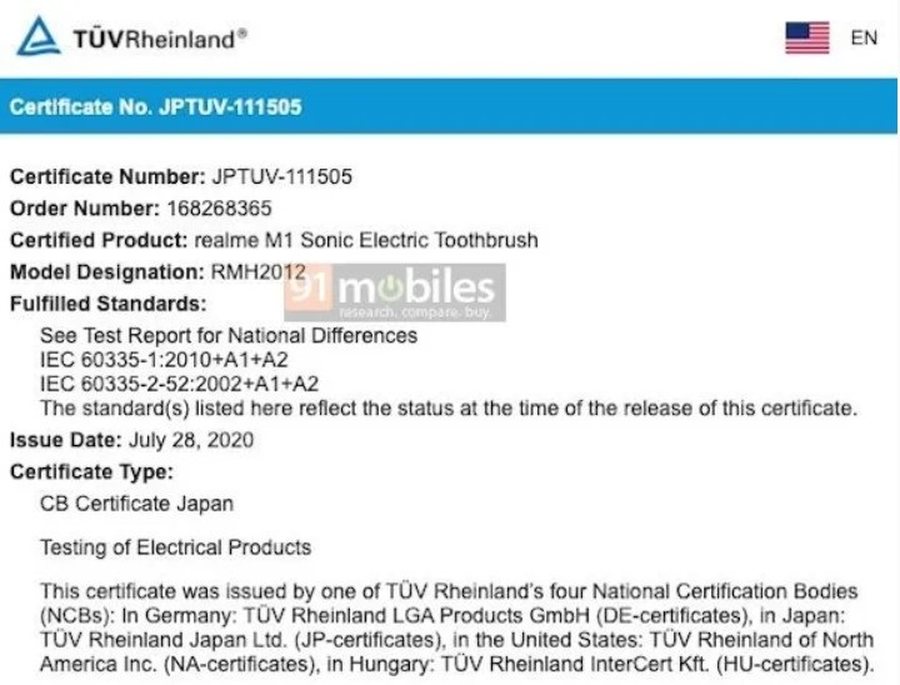The image size is (900, 685).
Task: Click the Issue Date July 28, 2020
Action: 190,439
